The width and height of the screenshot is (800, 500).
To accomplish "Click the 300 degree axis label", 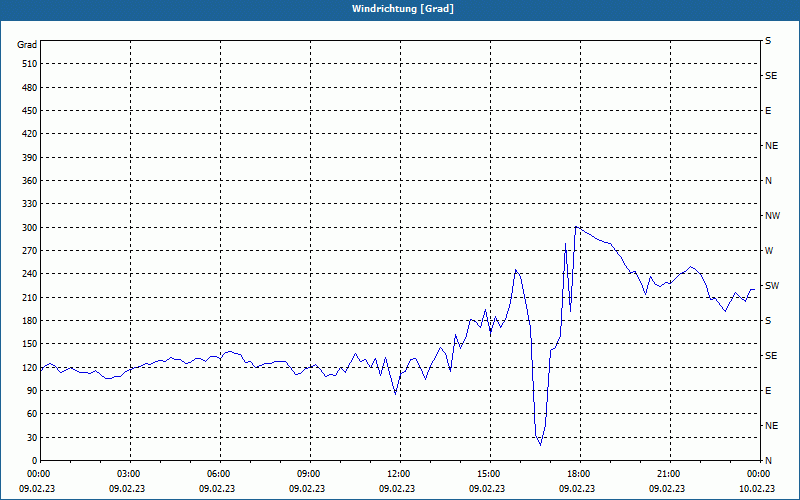I will click(x=29, y=227).
